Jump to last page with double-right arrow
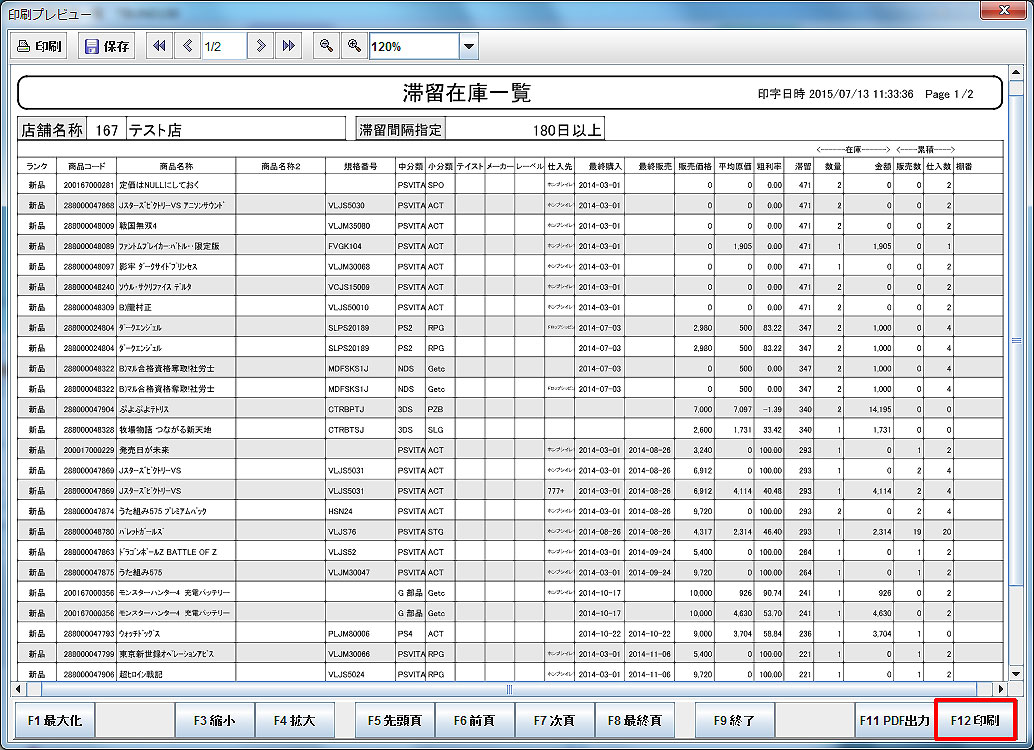The image size is (1034, 750). 288,46
